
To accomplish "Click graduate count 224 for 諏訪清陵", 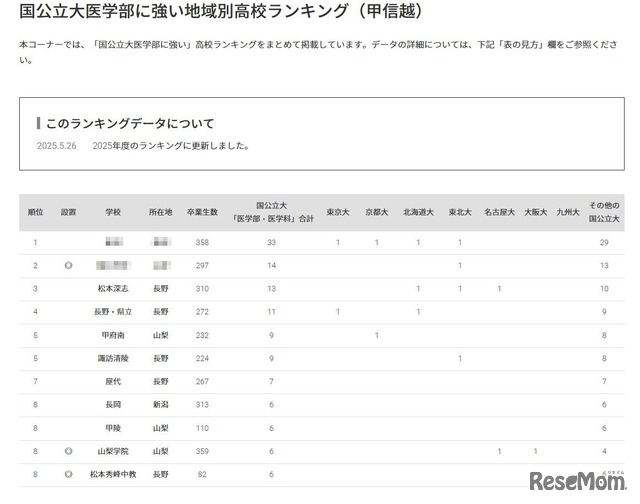I will 202,358.
